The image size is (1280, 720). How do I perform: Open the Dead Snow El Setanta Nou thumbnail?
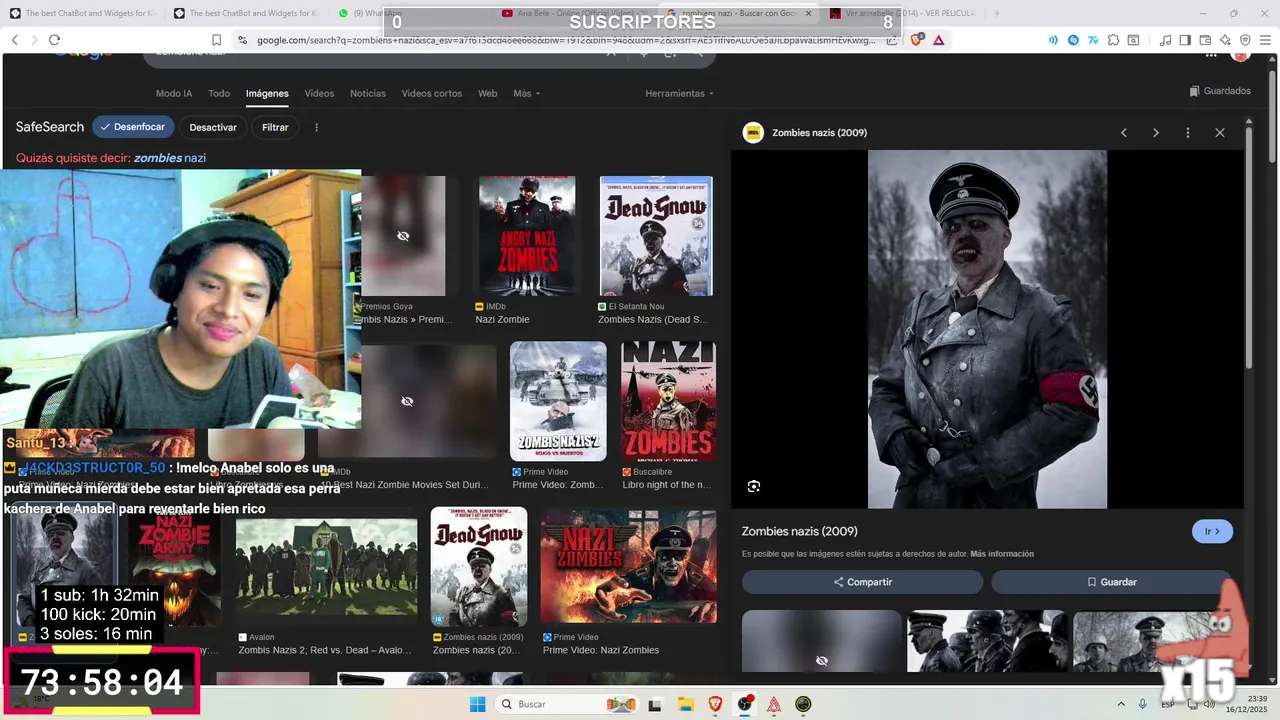[656, 236]
